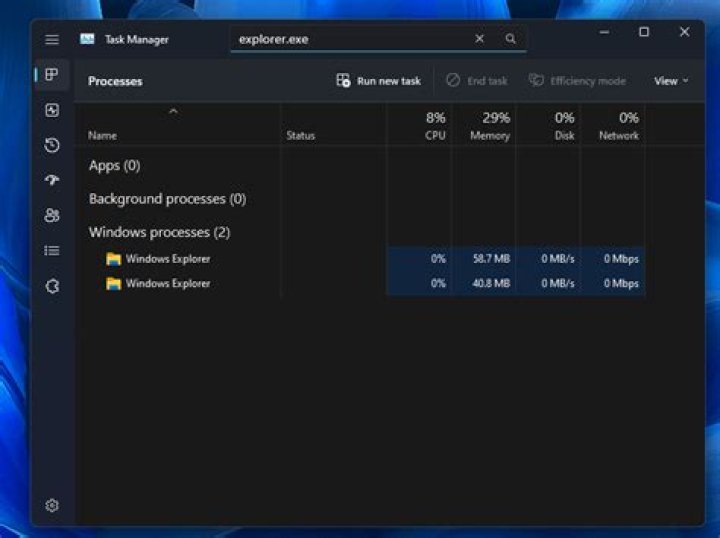Image resolution: width=720 pixels, height=538 pixels.
Task: Open Task Manager settings gear
Action: click(x=52, y=505)
